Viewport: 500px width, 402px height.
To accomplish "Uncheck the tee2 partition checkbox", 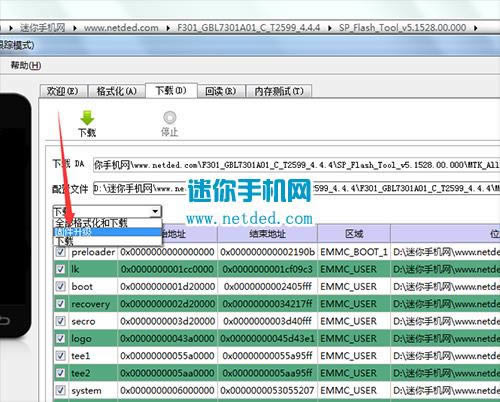I will coord(60,373).
